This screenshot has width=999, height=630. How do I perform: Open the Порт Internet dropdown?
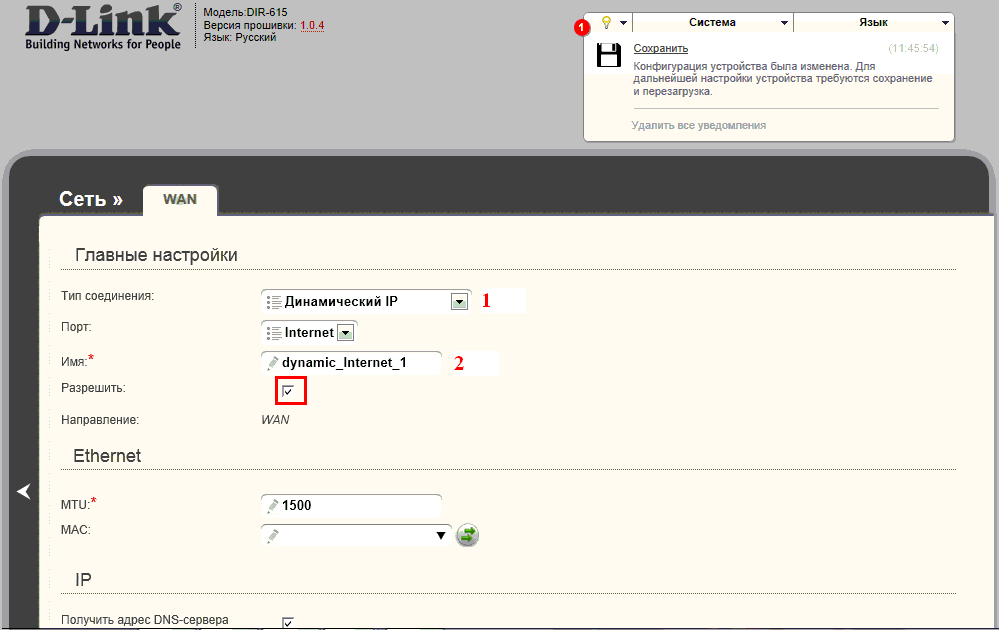point(345,333)
